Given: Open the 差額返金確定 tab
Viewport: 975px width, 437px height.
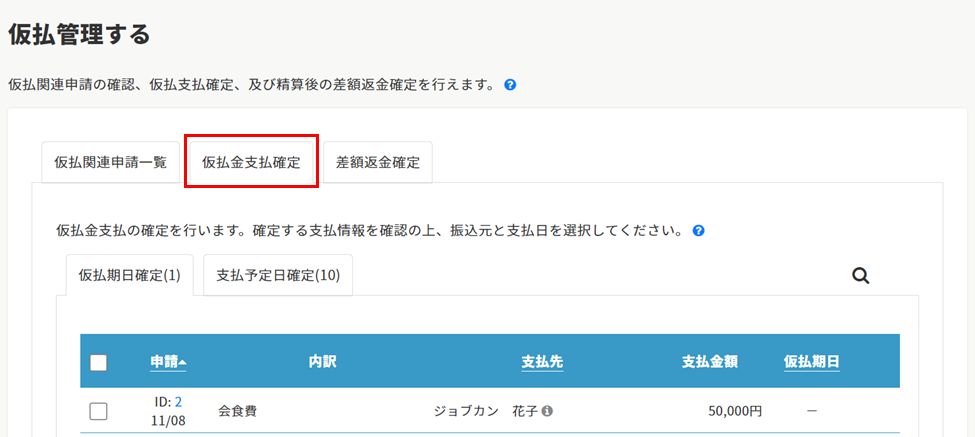Looking at the screenshot, I should point(377,163).
